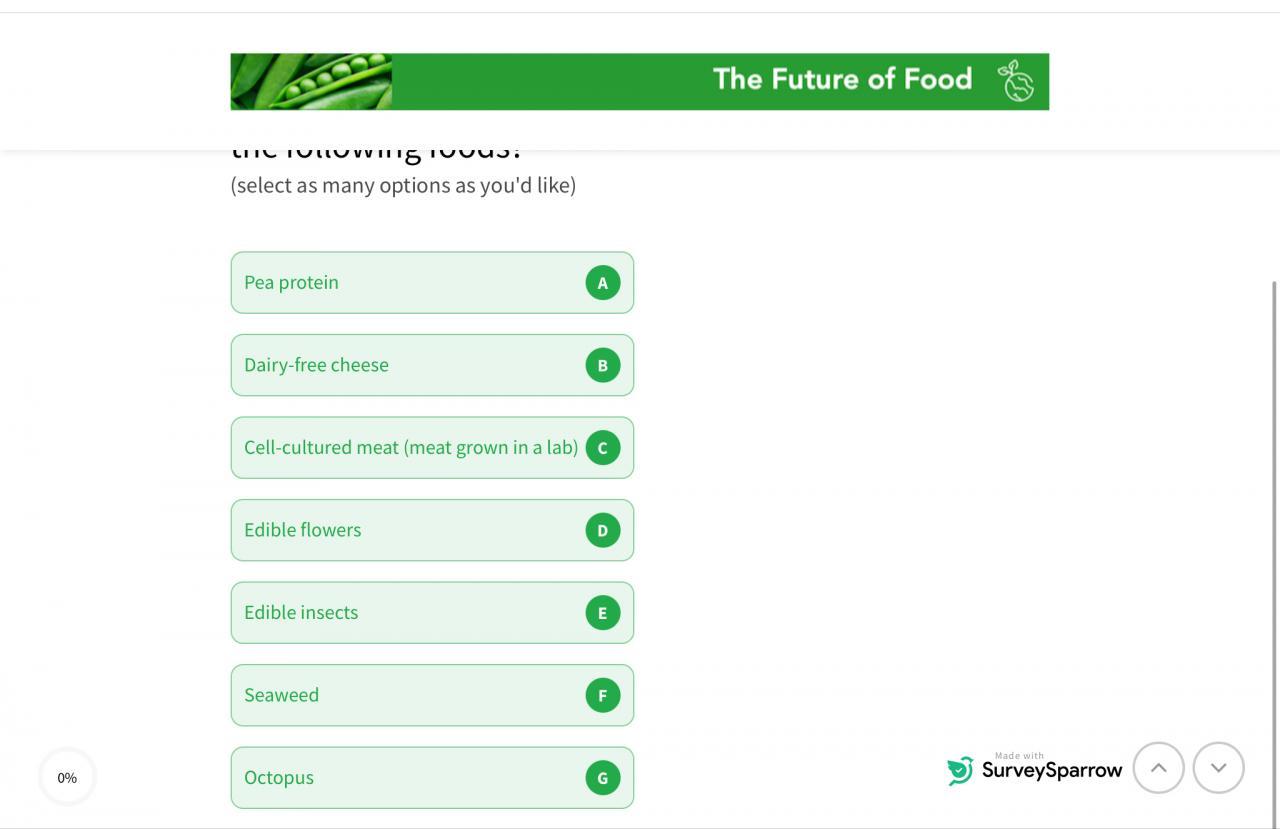The width and height of the screenshot is (1280, 829).
Task: Open the SurveySparrow branding link
Action: (1035, 769)
